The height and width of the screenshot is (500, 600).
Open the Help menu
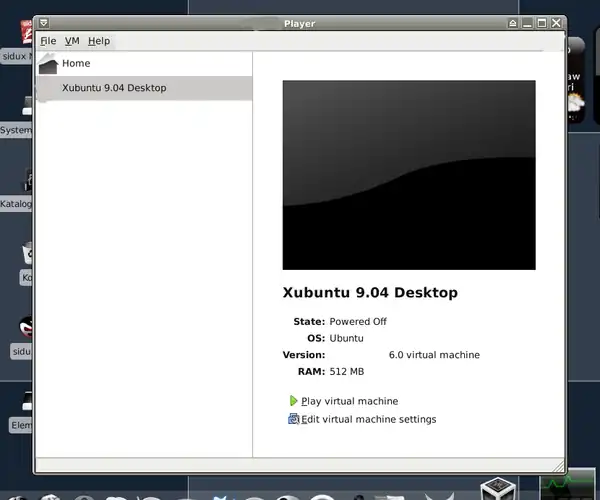click(x=99, y=41)
